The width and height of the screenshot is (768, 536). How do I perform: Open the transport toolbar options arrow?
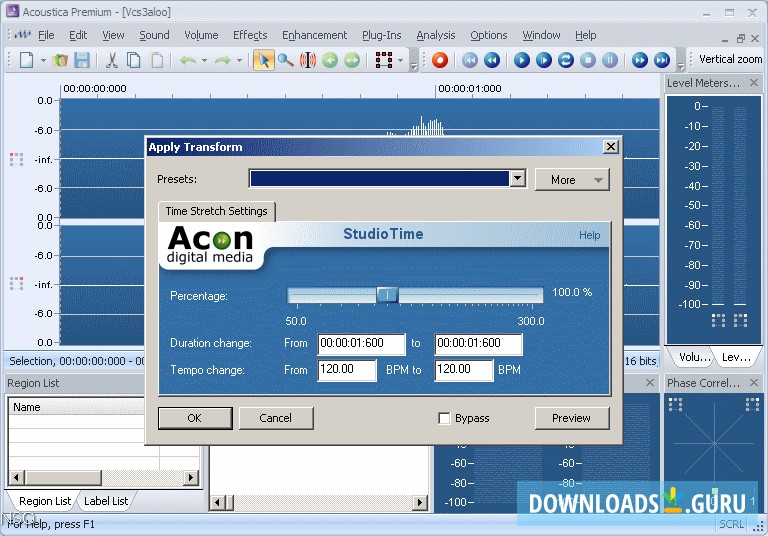[x=681, y=64]
